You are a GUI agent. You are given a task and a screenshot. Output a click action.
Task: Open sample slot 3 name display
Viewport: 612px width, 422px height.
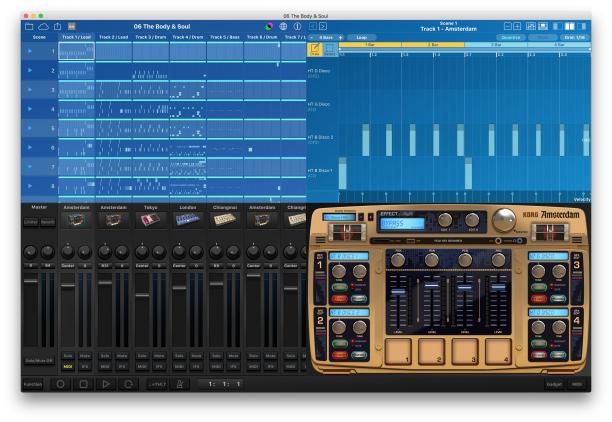point(548,256)
